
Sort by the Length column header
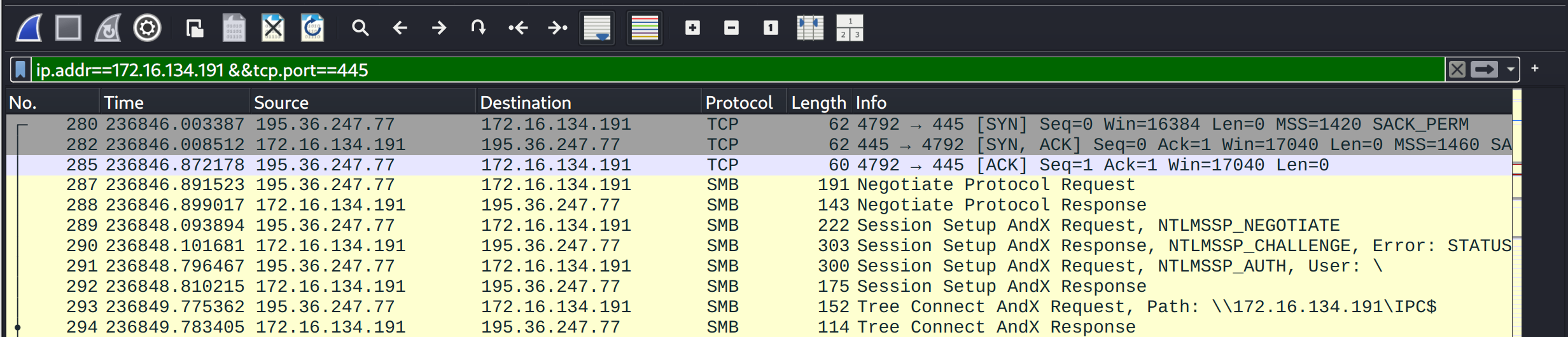[x=818, y=102]
